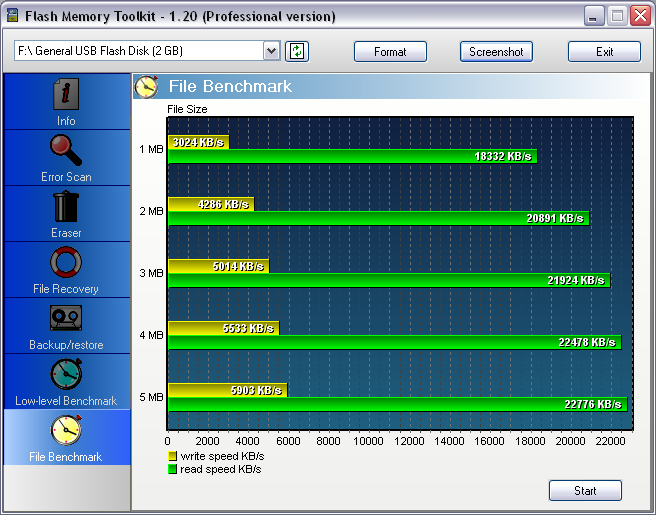The height and width of the screenshot is (515, 656).
Task: Click the Info label in sidebar
Action: coord(66,121)
